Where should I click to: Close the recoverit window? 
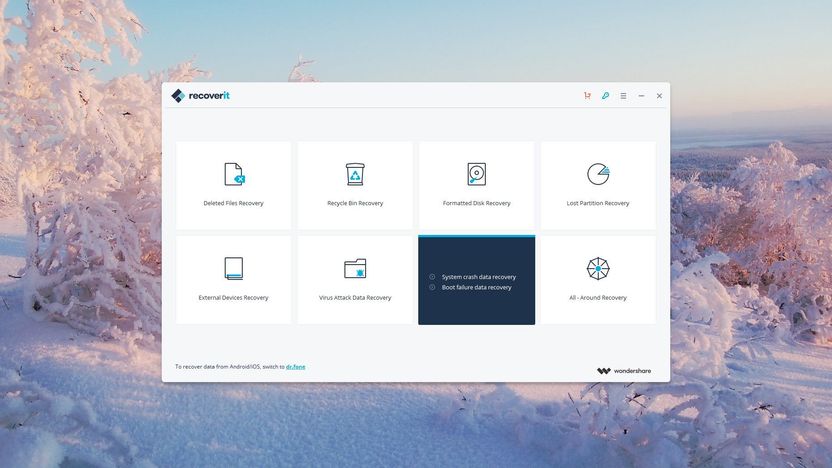[660, 96]
